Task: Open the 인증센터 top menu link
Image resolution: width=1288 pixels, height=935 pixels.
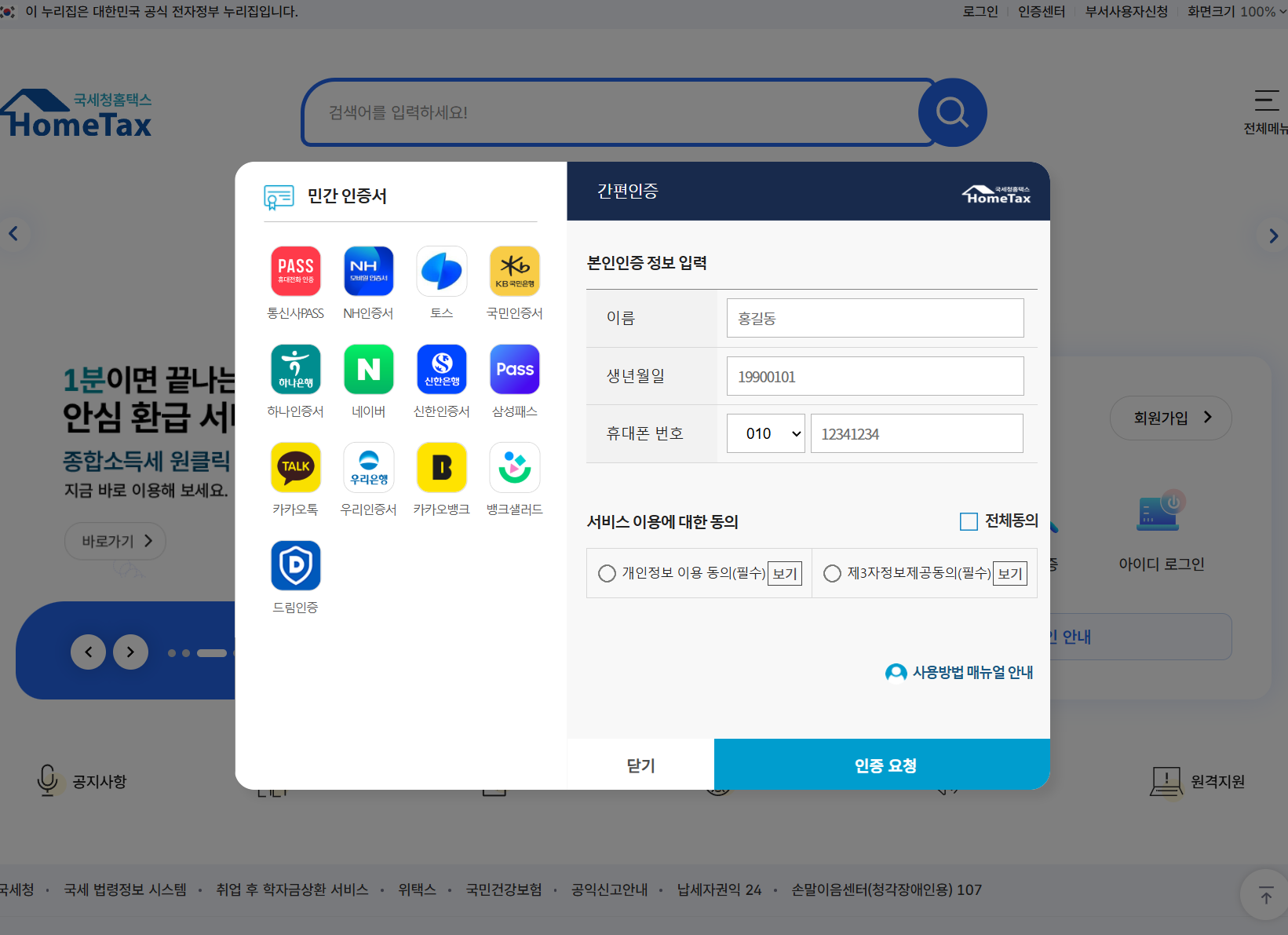Action: [1042, 12]
